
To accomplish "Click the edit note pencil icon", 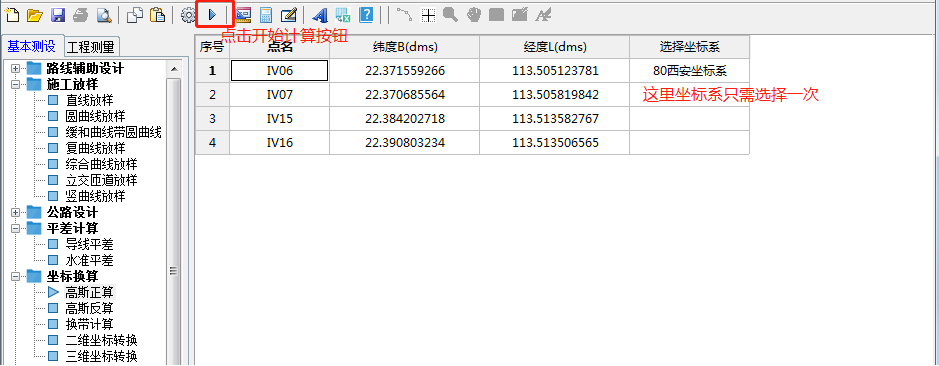I will (289, 15).
